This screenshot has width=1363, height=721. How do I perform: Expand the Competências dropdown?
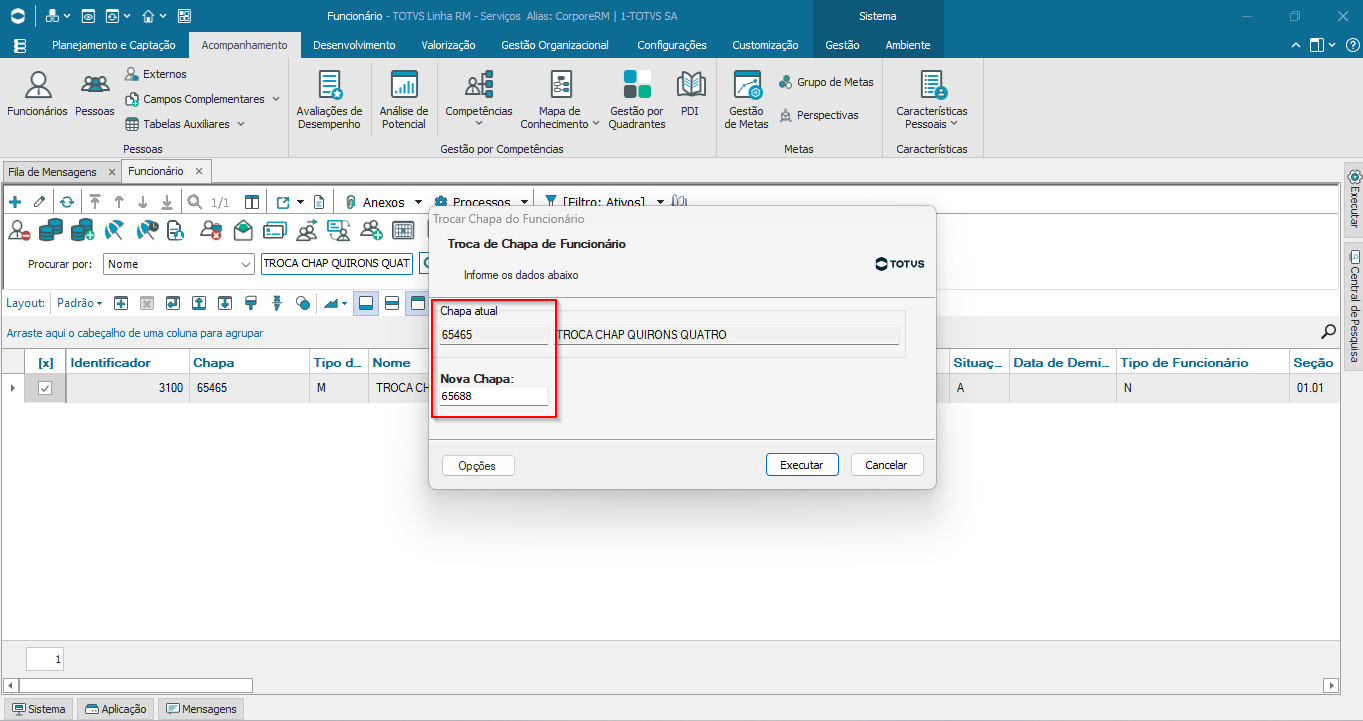(479, 124)
